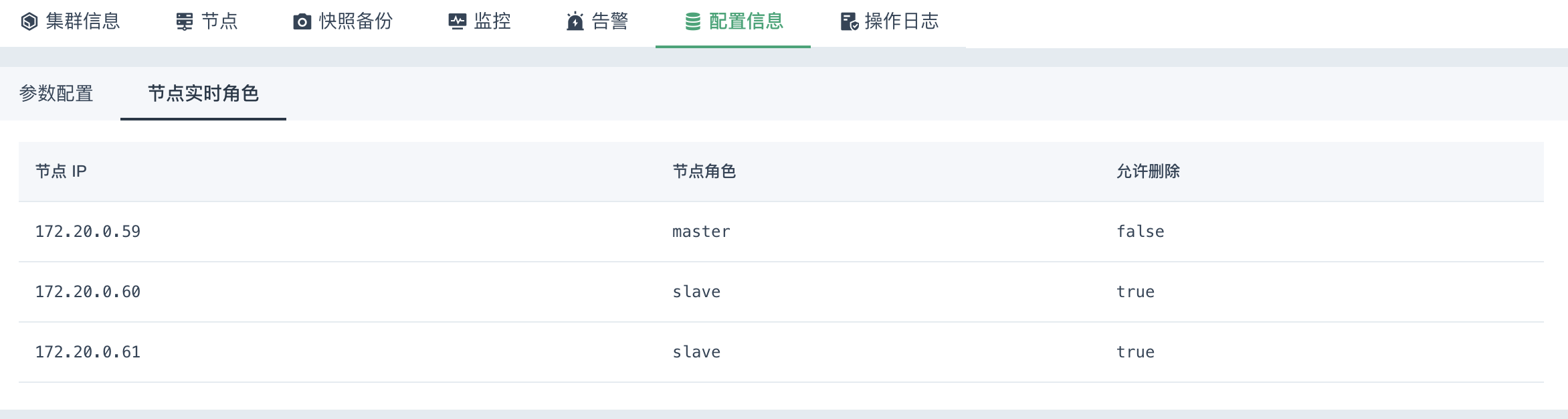Screen dimensions: 1568x419
Task: Click the alarm bell icon
Action: click(x=575, y=22)
